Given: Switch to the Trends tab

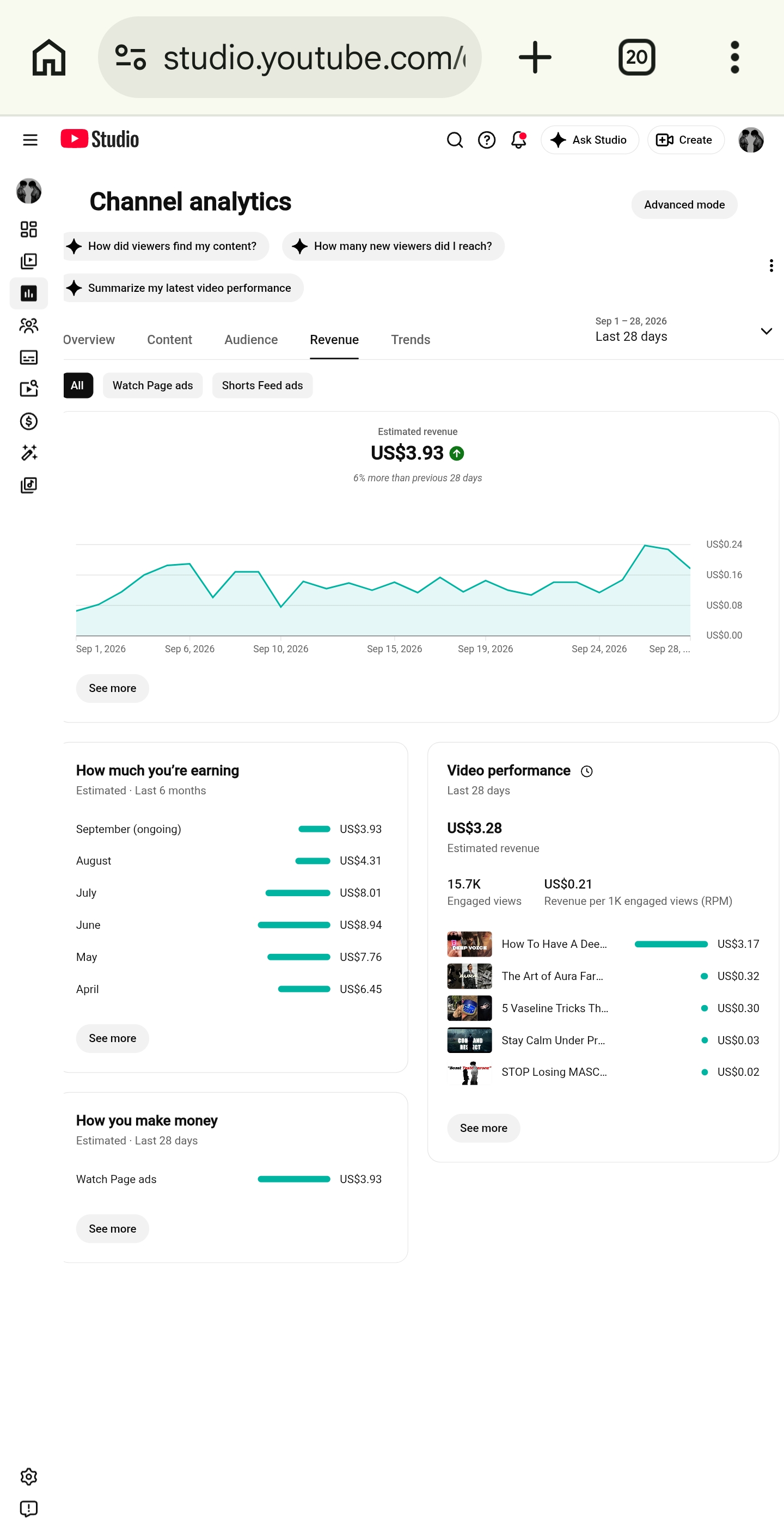Looking at the screenshot, I should (x=410, y=340).
